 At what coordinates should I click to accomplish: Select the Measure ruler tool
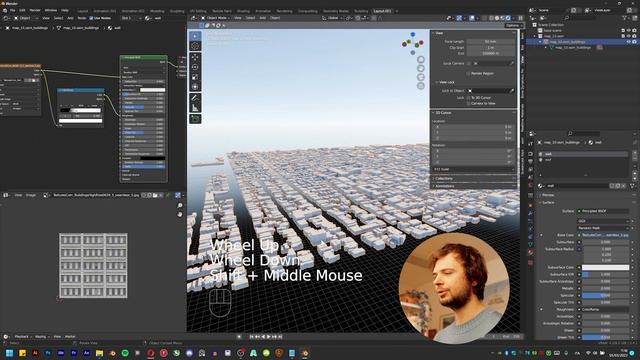coord(196,108)
